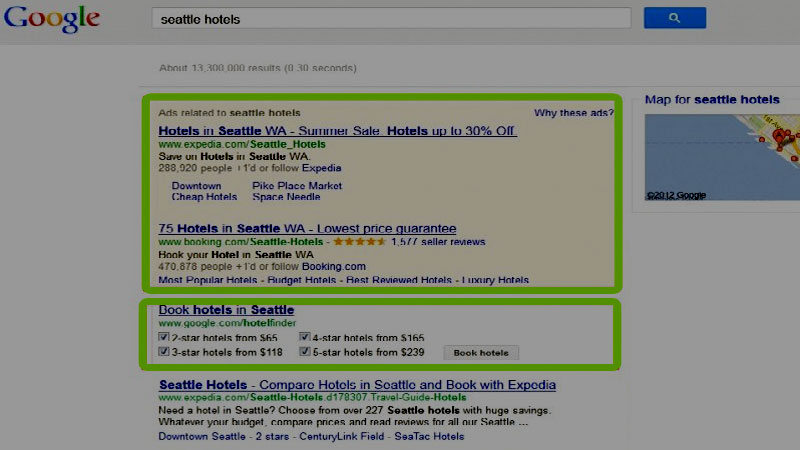Uncheck the 4-star hotels from $165 checkbox
This screenshot has width=800, height=450.
(305, 337)
